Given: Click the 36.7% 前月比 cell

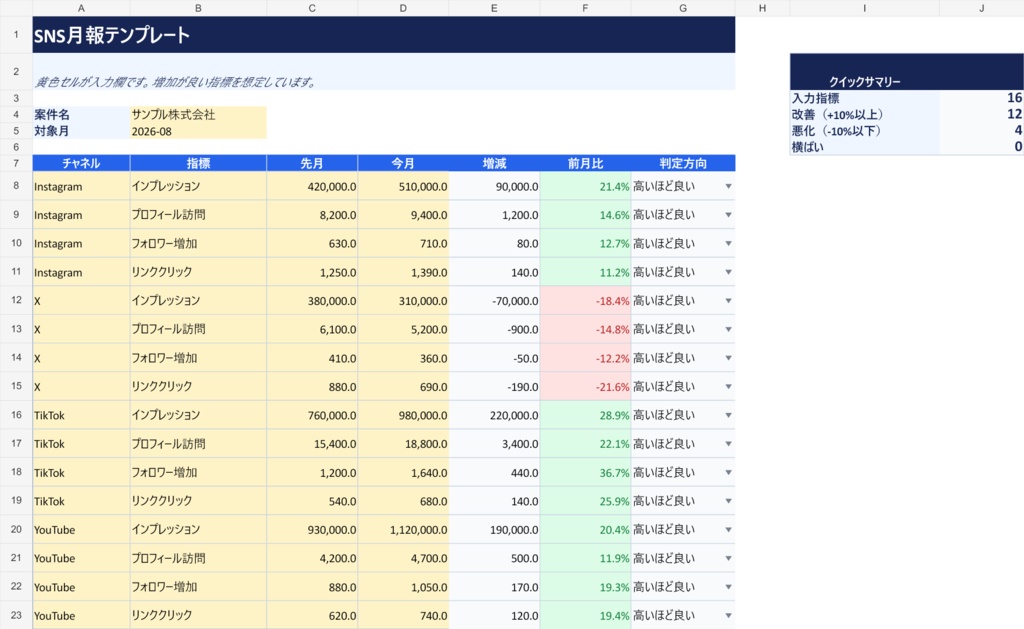Looking at the screenshot, I should click(585, 473).
